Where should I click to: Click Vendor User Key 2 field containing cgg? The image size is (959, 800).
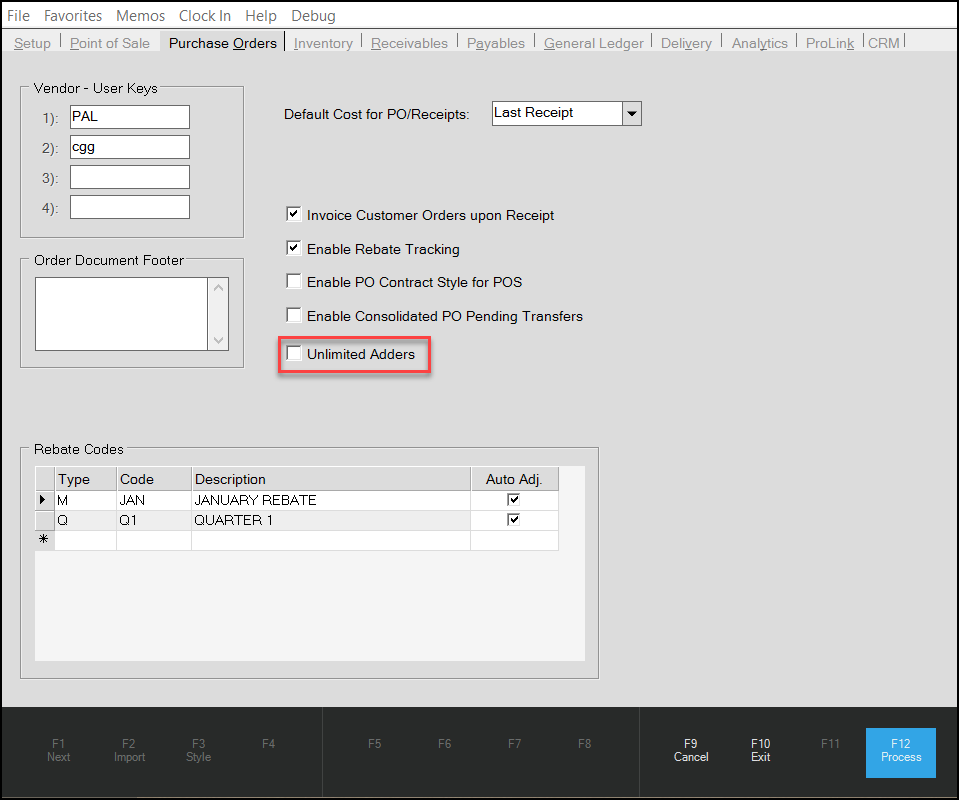[130, 147]
